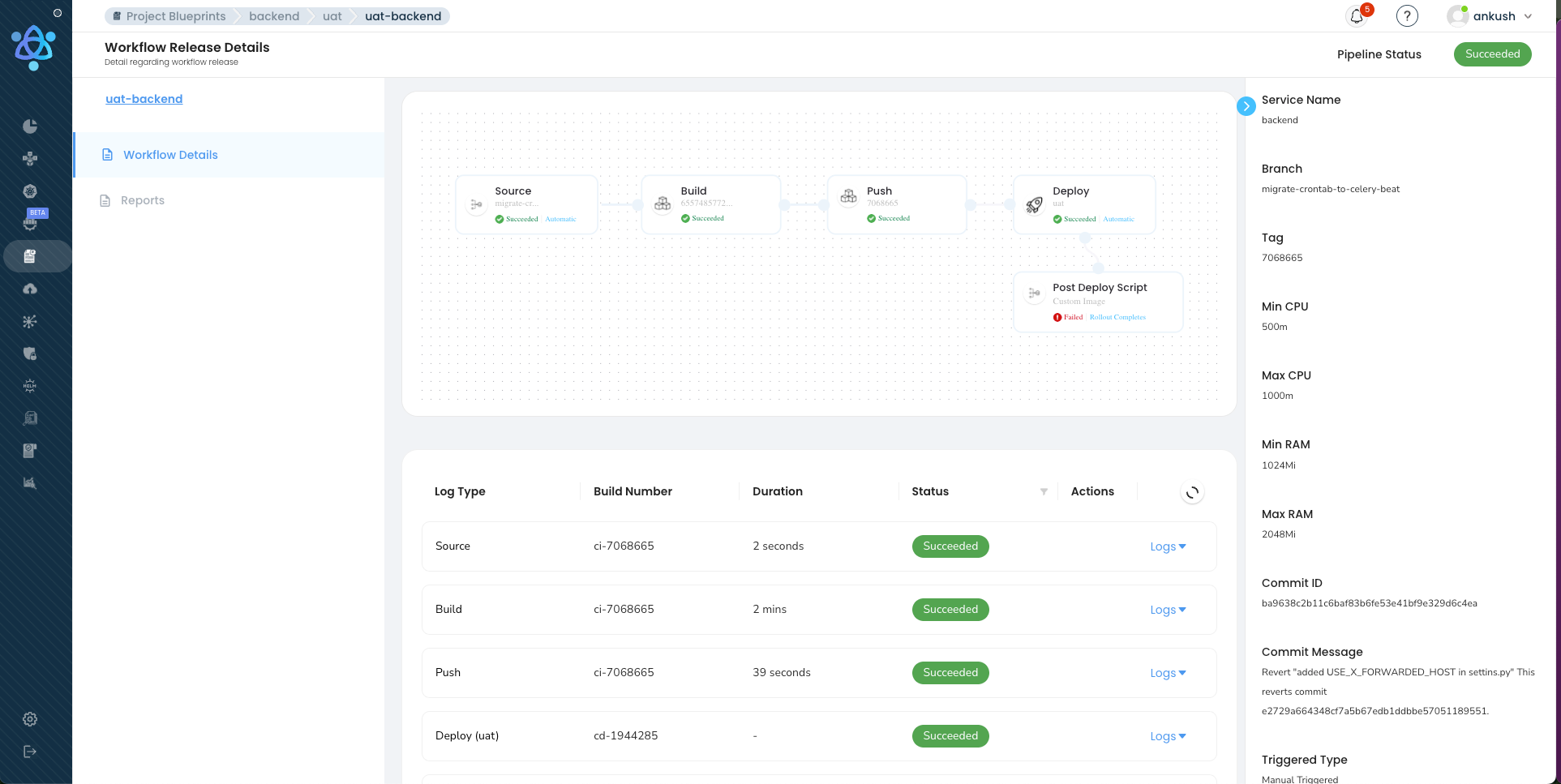This screenshot has width=1561, height=784.
Task: Open the audit logs magnifier icon in sidebar
Action: click(x=29, y=418)
